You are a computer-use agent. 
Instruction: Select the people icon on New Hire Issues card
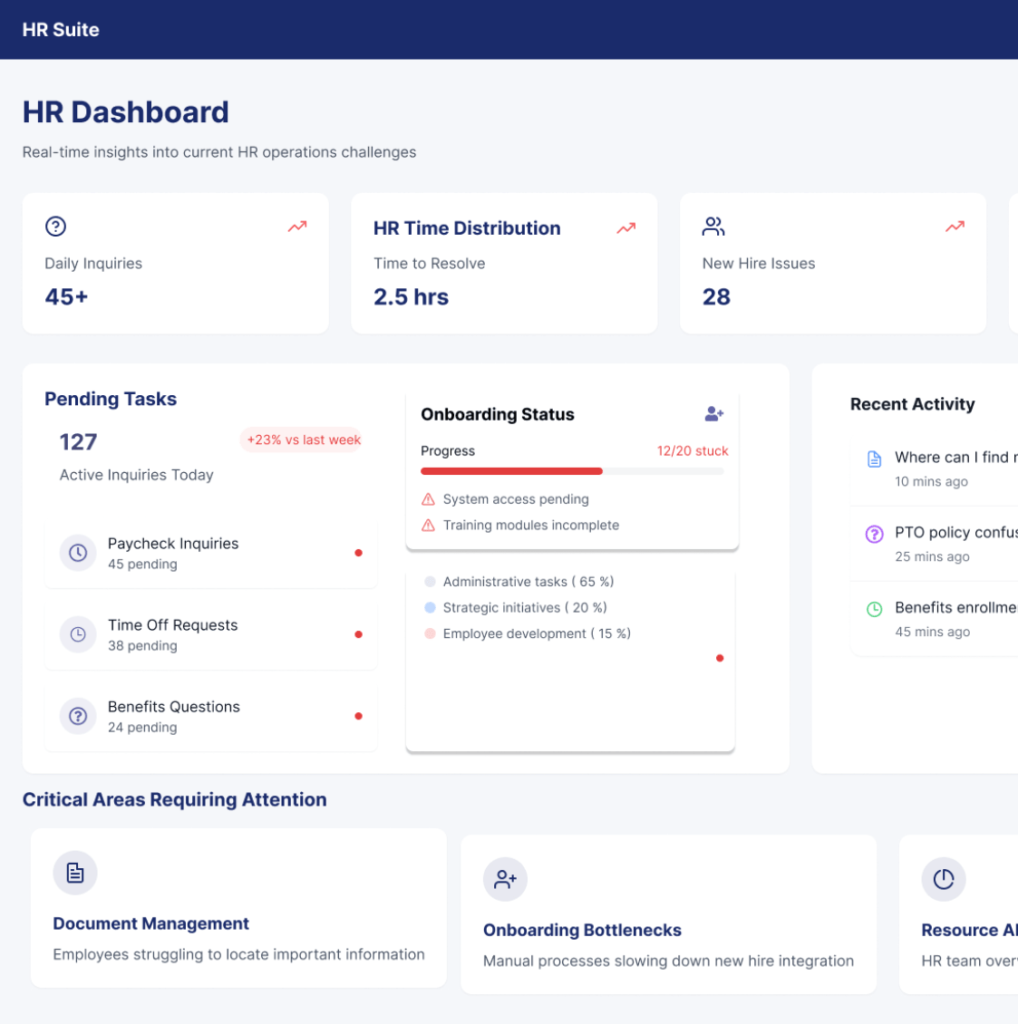(713, 226)
